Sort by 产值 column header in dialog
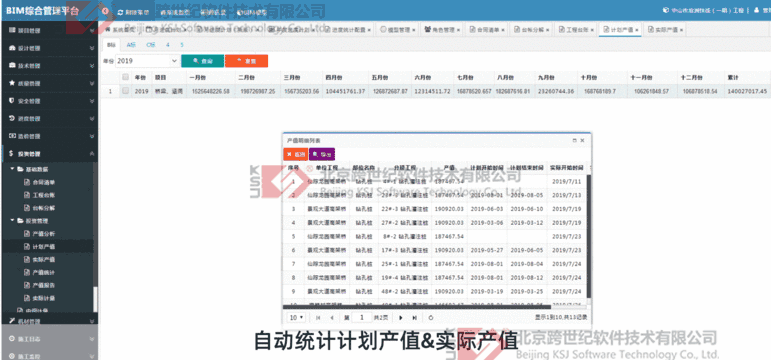Screen dimensions: 771x360 449,168
